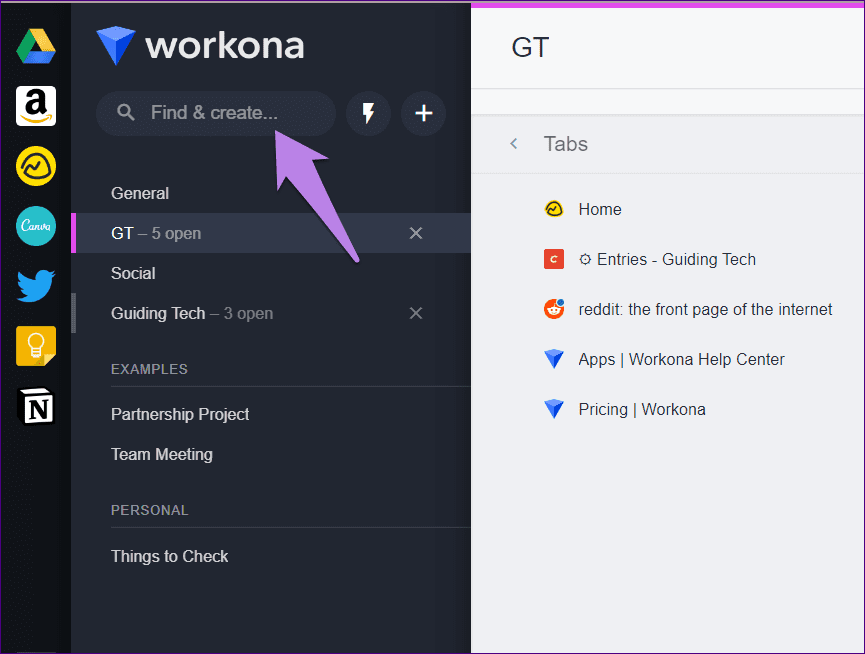Collapse the Tabs section with back chevron
This screenshot has width=865, height=654.
point(514,144)
